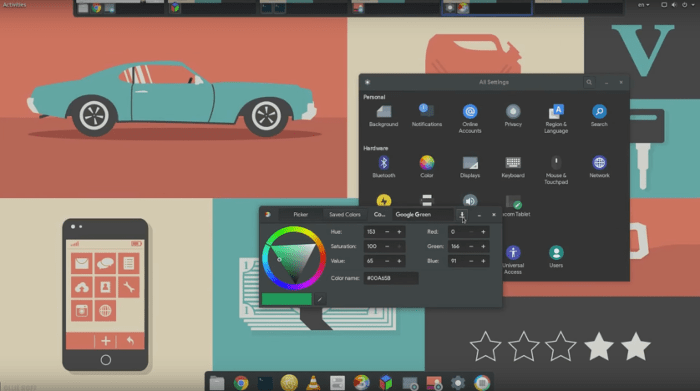Open Wacom Tablet settings
The image size is (700, 391).
pos(516,207)
